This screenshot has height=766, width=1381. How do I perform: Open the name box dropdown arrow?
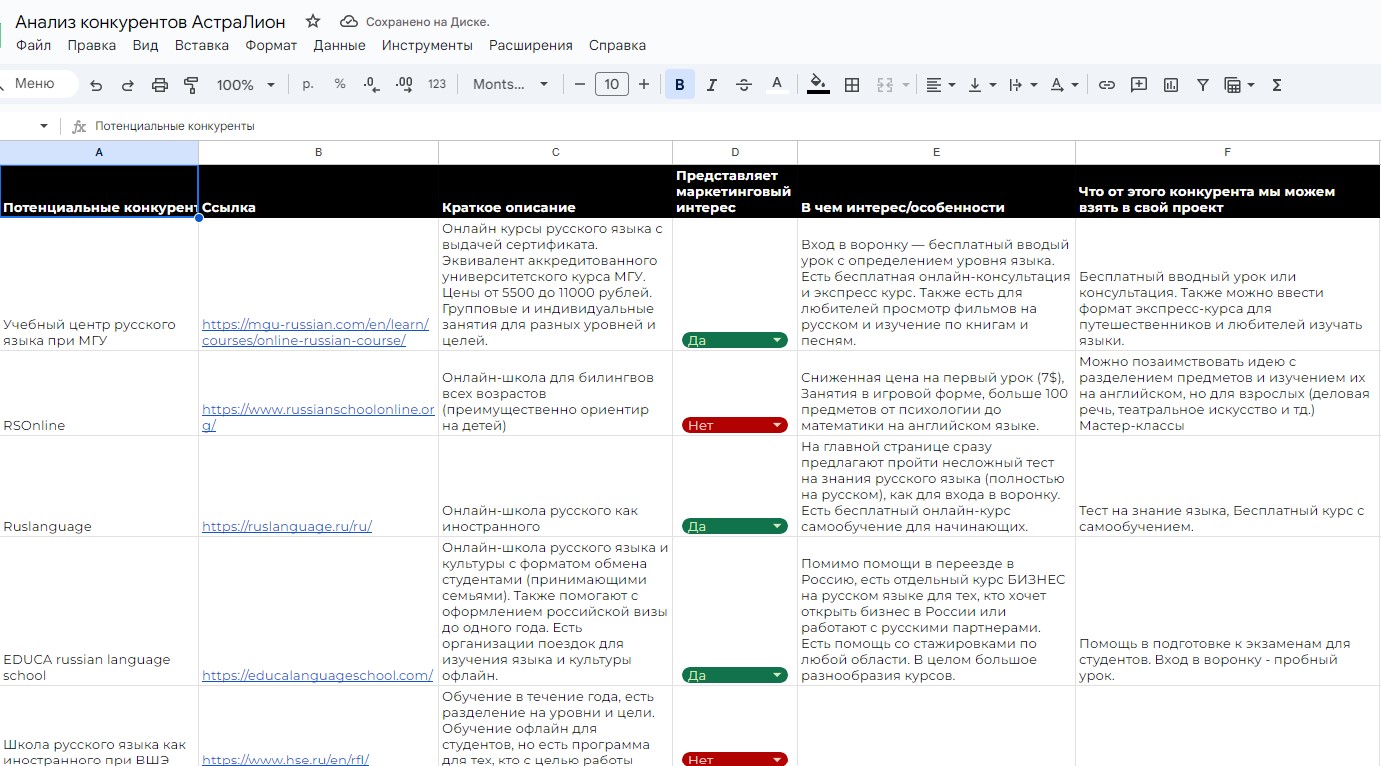click(43, 126)
